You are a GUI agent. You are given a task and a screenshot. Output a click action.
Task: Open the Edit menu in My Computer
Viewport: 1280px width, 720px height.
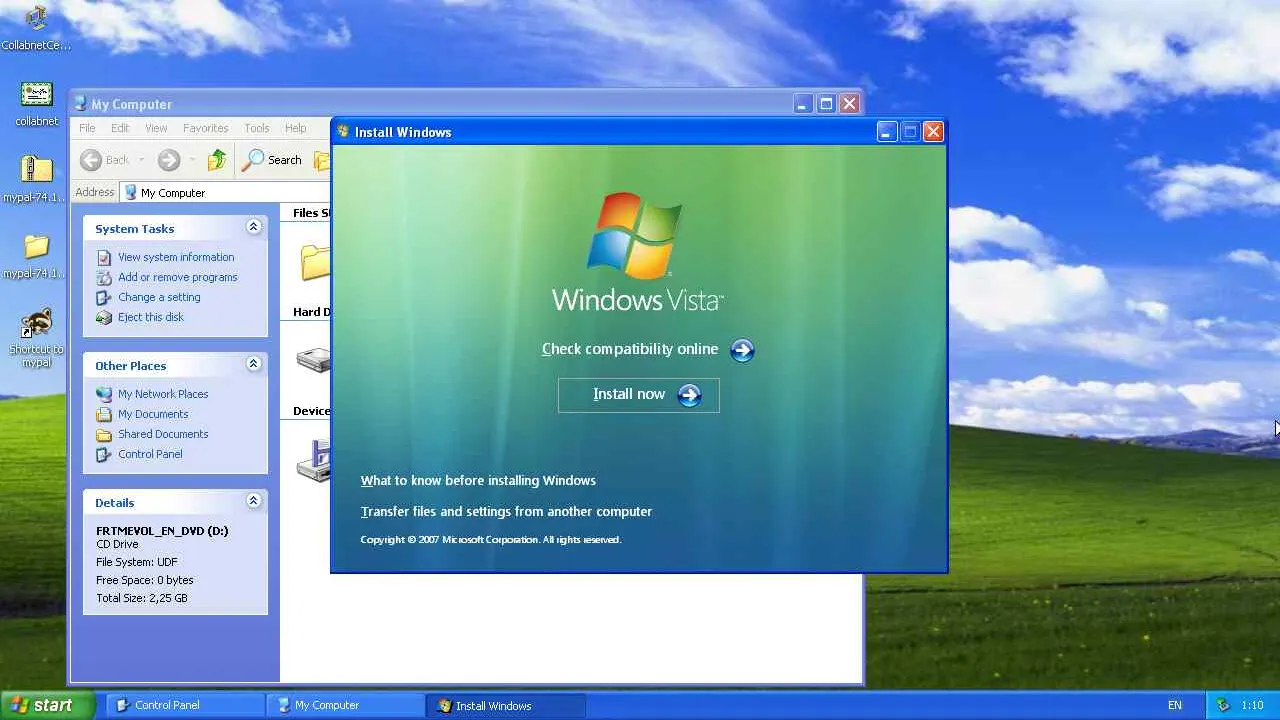coord(120,128)
